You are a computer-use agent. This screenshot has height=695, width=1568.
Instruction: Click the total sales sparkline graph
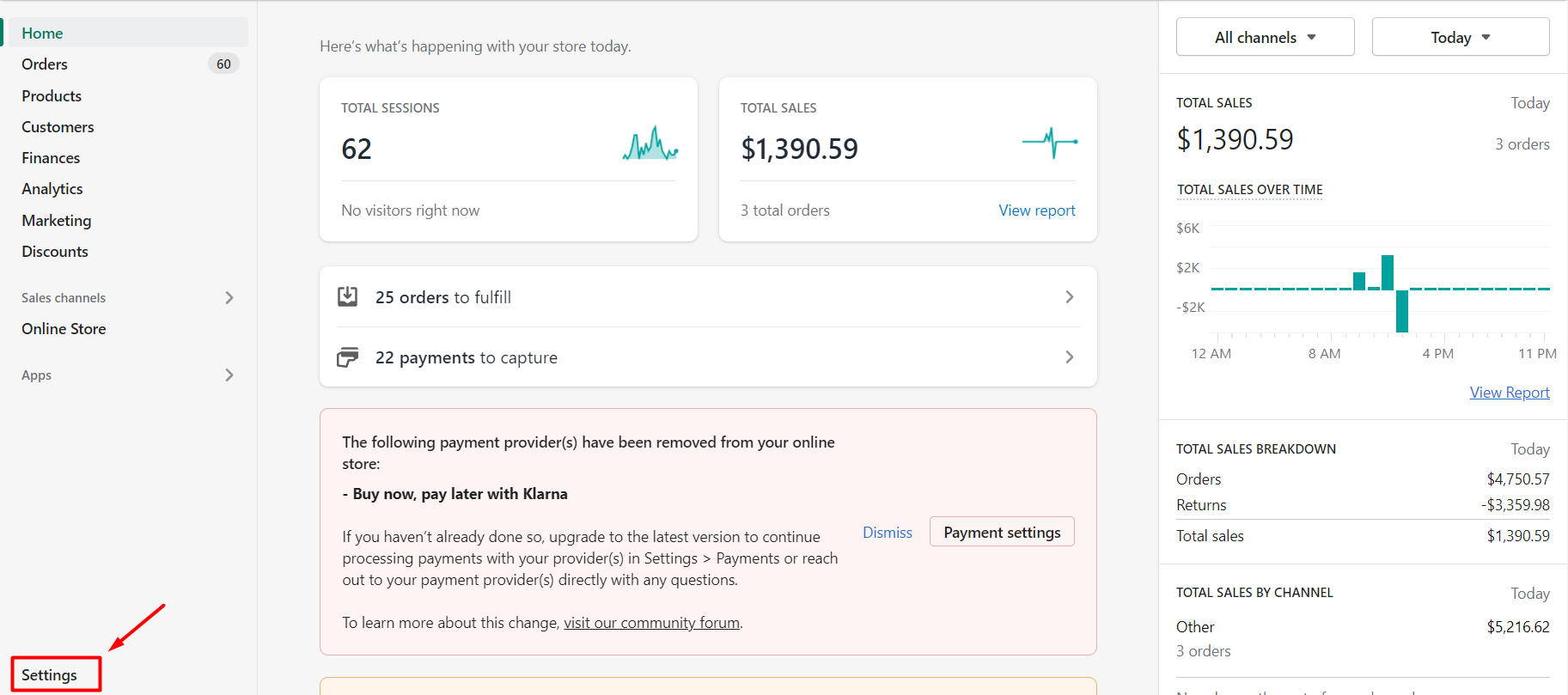(x=1049, y=143)
